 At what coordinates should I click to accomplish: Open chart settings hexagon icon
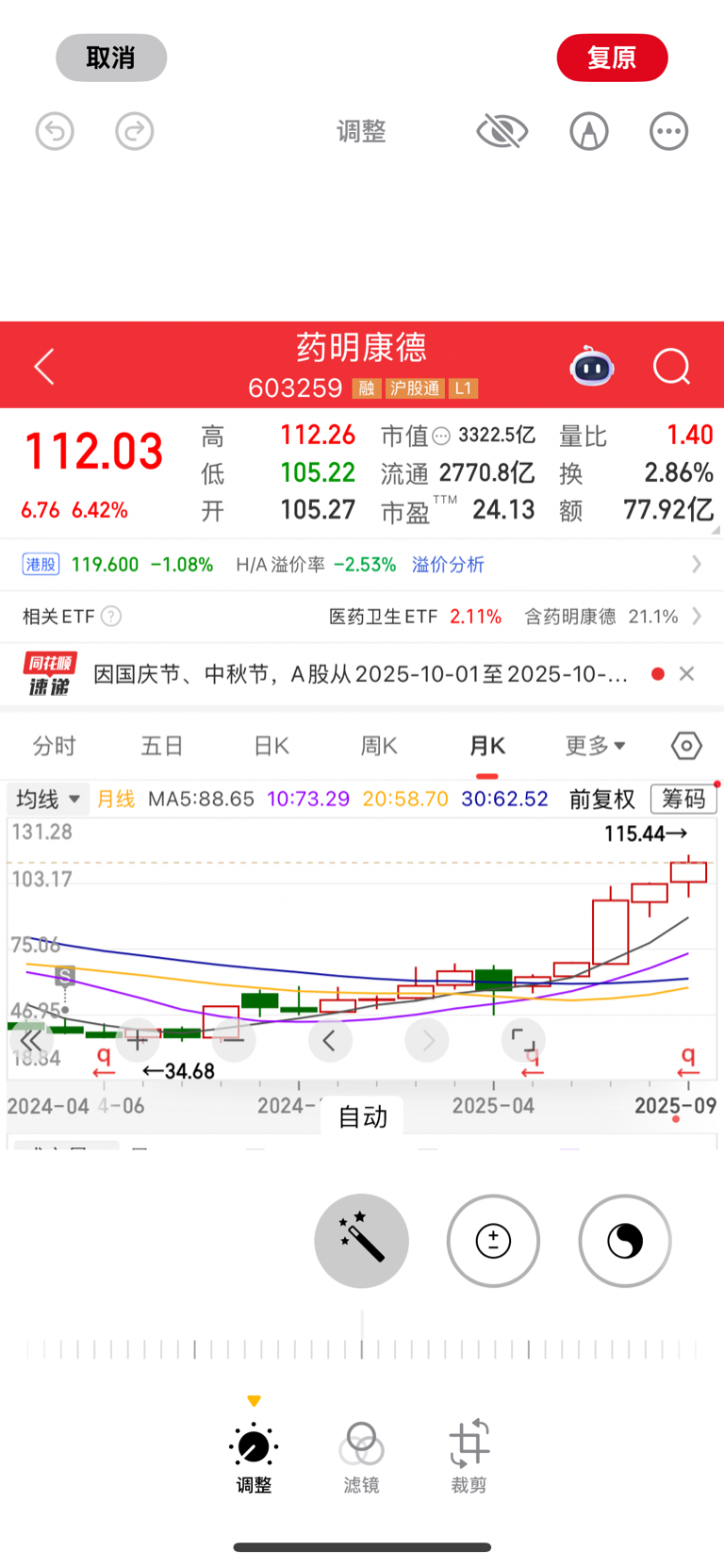(686, 746)
